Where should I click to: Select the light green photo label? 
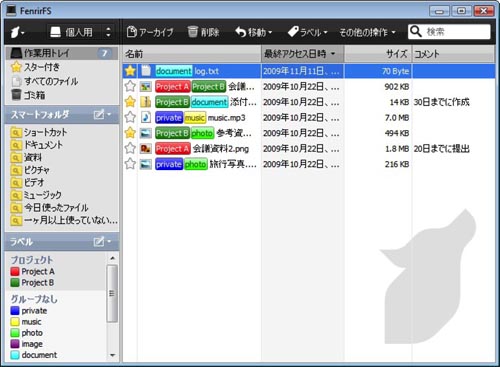point(27,333)
